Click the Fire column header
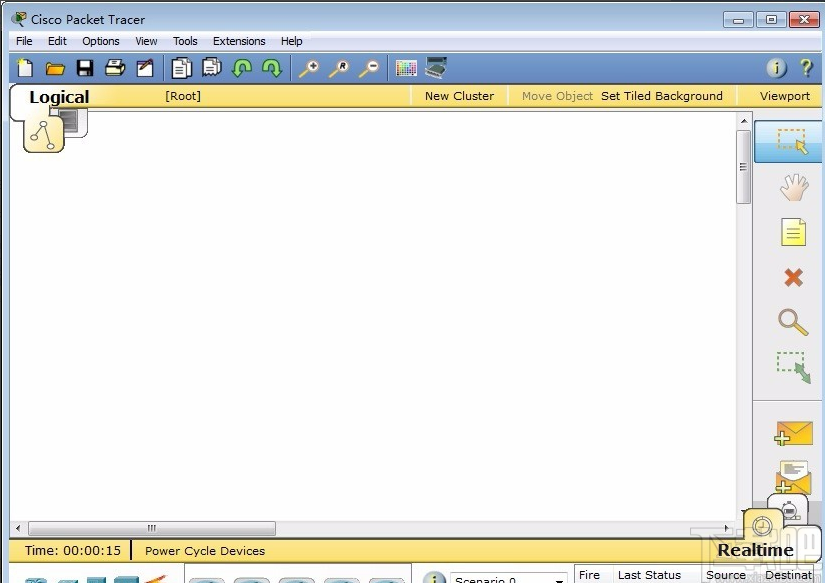The height and width of the screenshot is (583, 825). point(589,575)
